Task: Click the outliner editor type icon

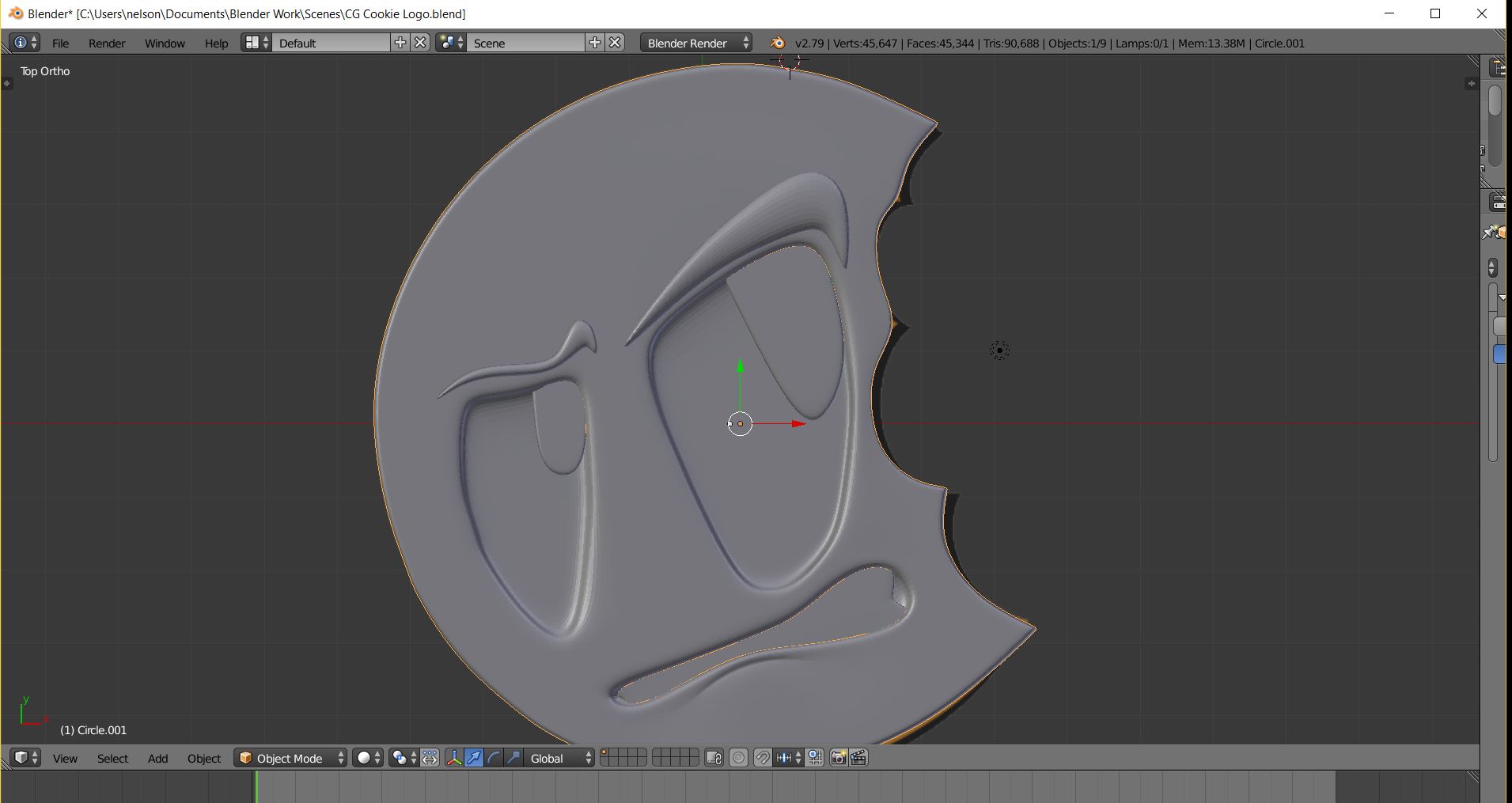Action: [x=1499, y=68]
